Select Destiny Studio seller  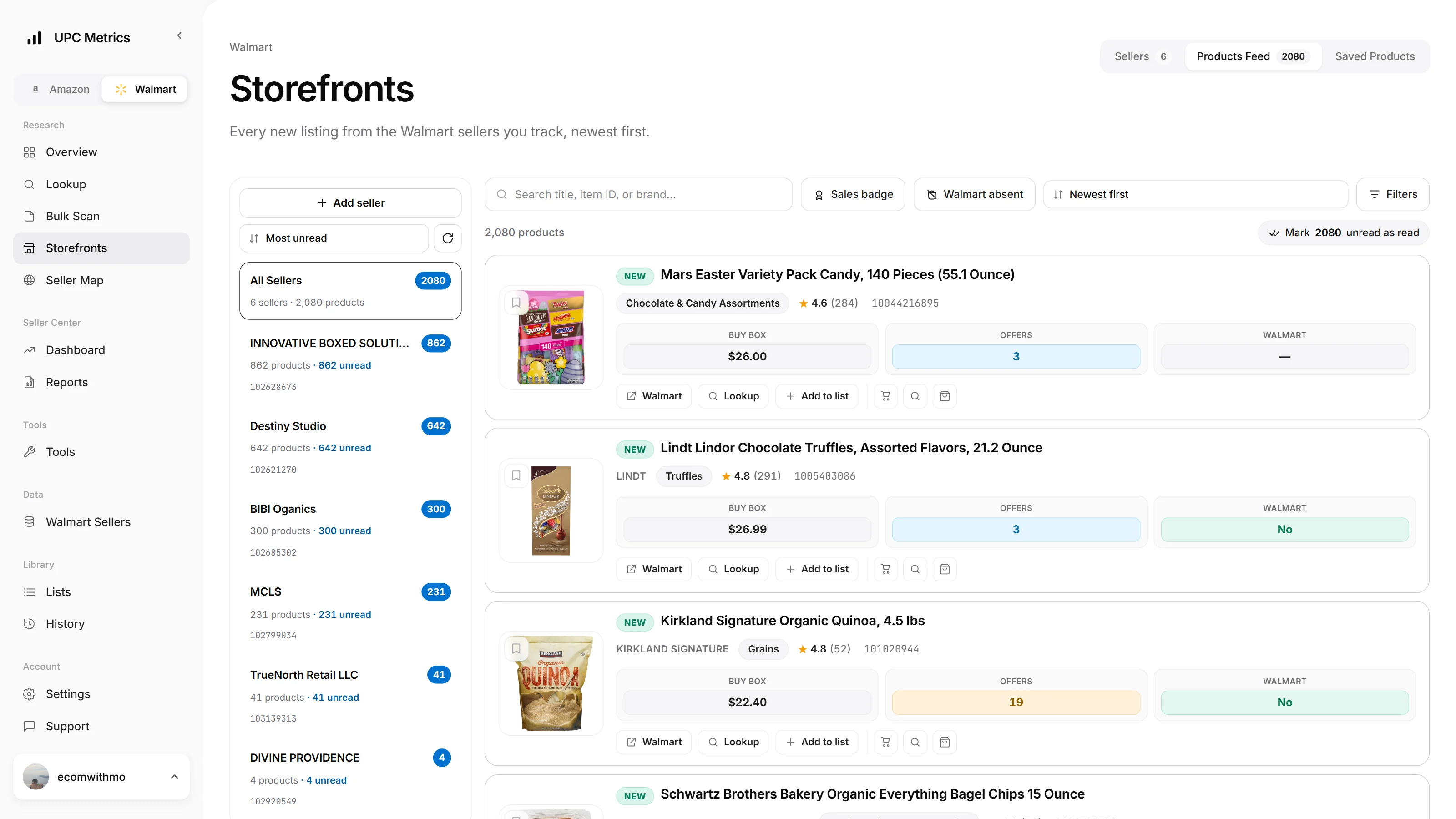click(350, 447)
